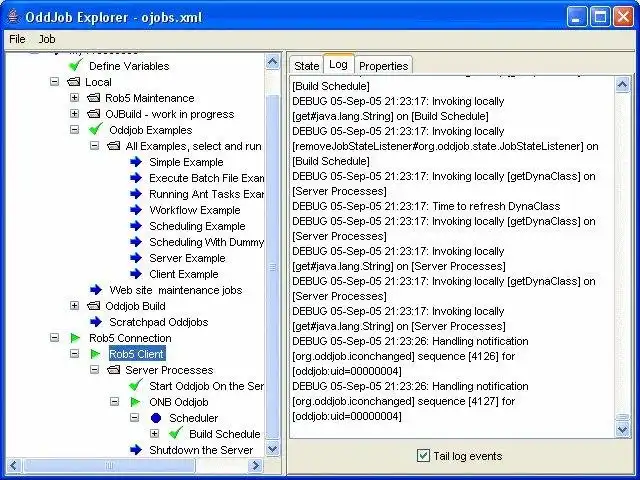
Task: Click the folder icon next to Local
Action: [73, 82]
